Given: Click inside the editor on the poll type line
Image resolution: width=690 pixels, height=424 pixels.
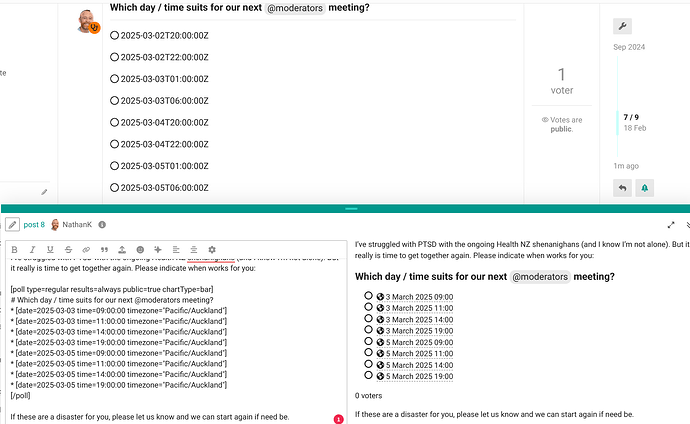Looking at the screenshot, I should tap(112, 289).
